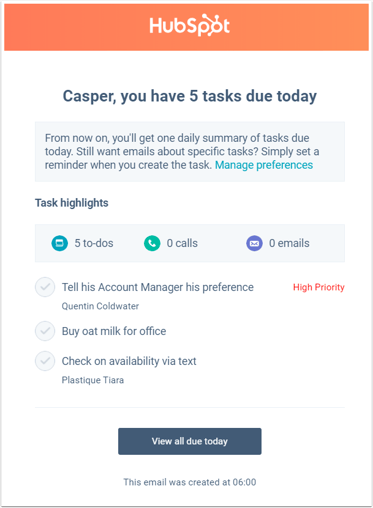
Task: Open the 'Check on availability via text' task
Action: 129,361
